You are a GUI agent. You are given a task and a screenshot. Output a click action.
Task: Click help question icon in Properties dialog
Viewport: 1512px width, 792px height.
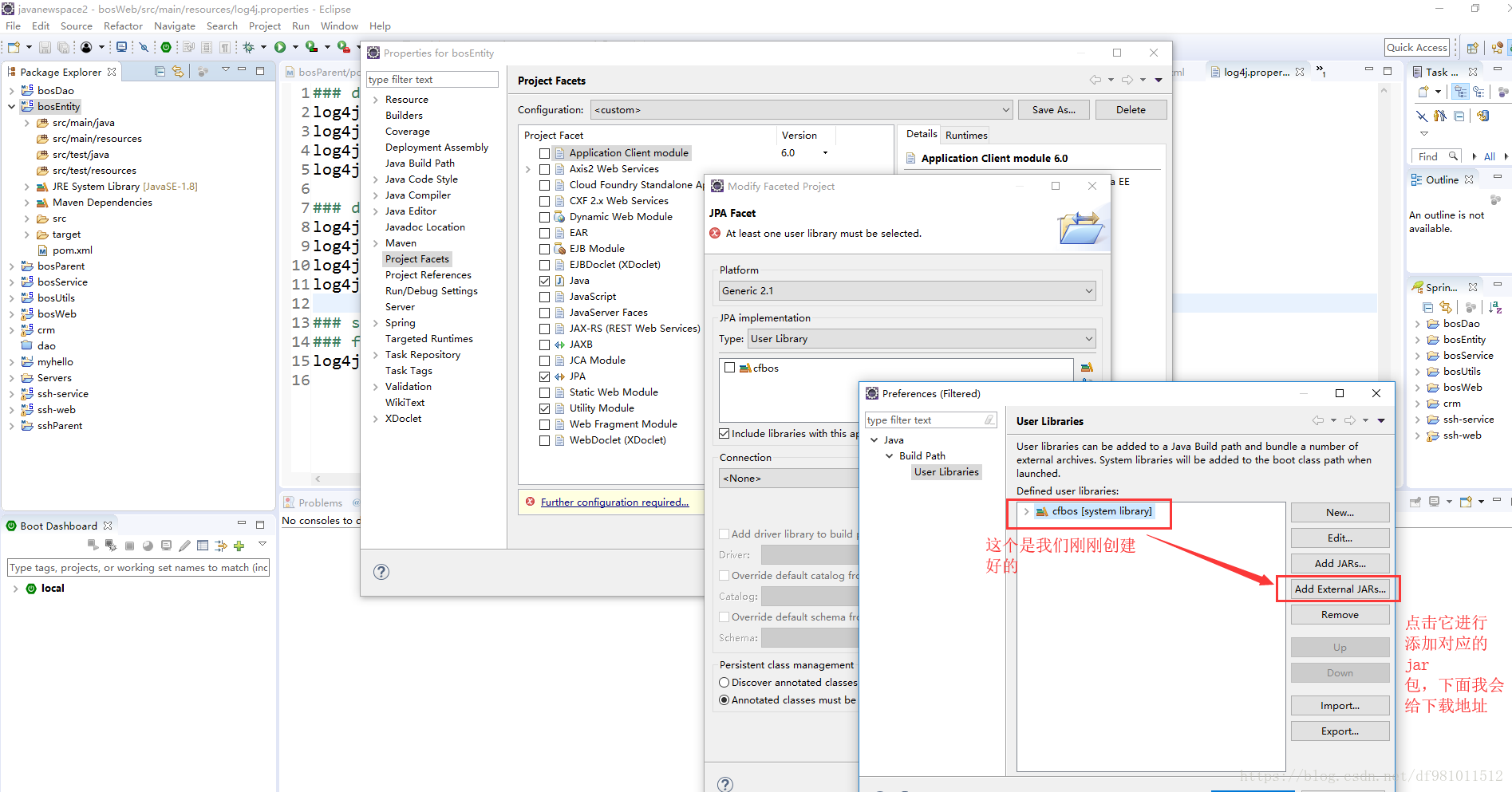[381, 571]
